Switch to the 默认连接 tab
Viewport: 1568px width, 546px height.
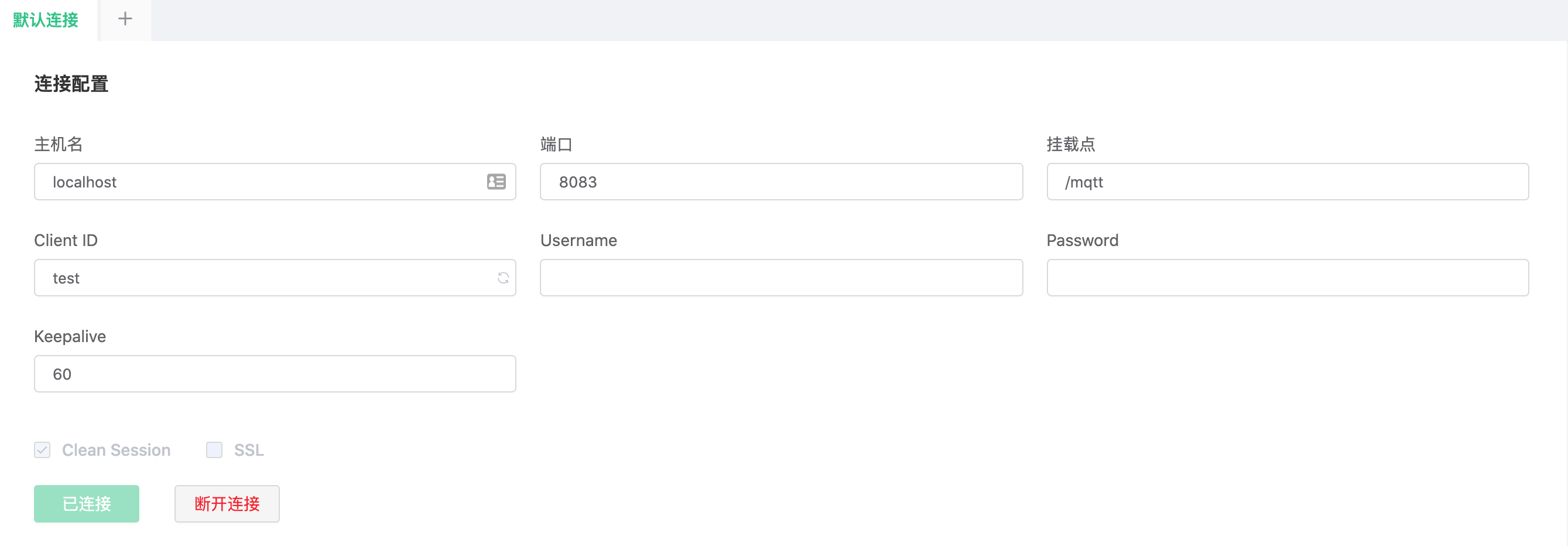[46, 20]
